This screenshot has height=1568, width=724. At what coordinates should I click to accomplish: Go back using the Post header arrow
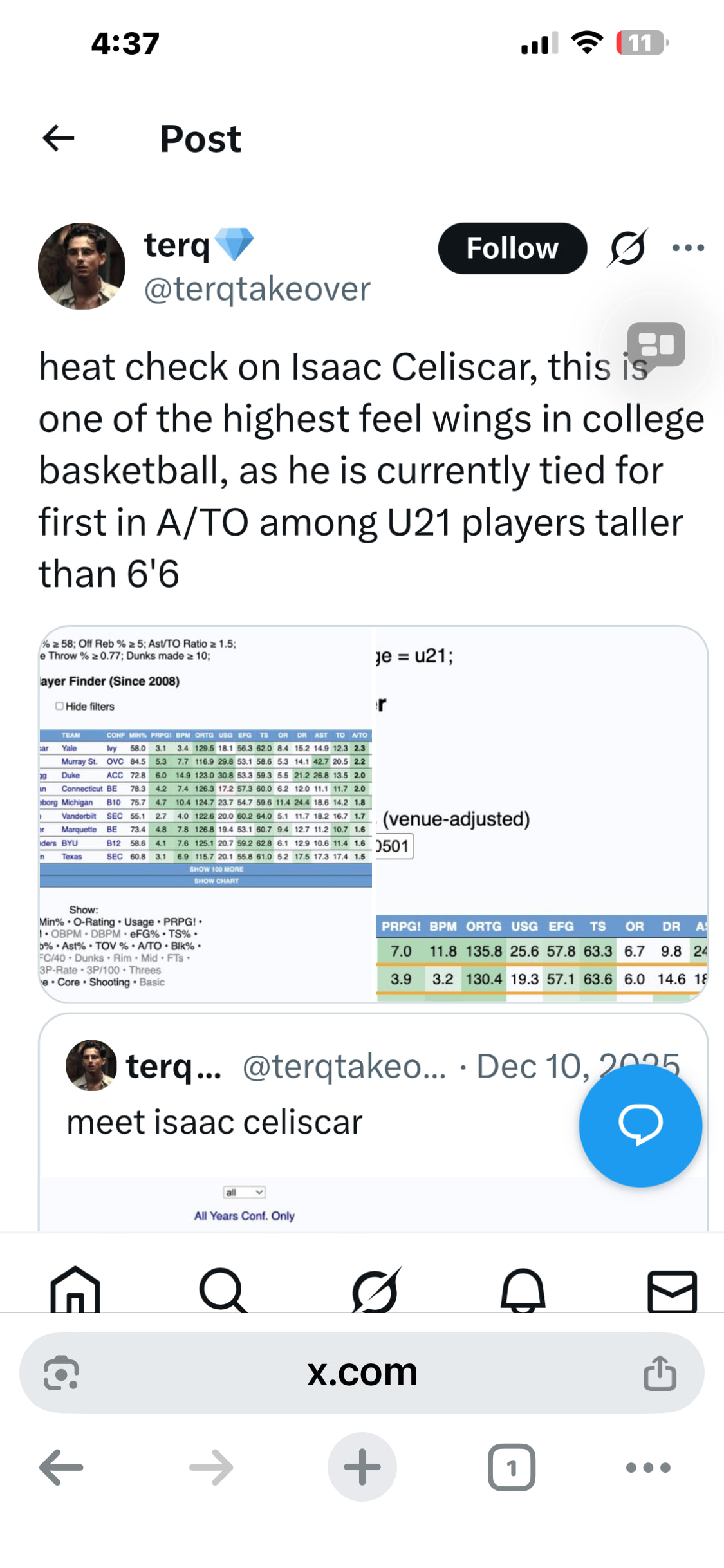pos(59,138)
